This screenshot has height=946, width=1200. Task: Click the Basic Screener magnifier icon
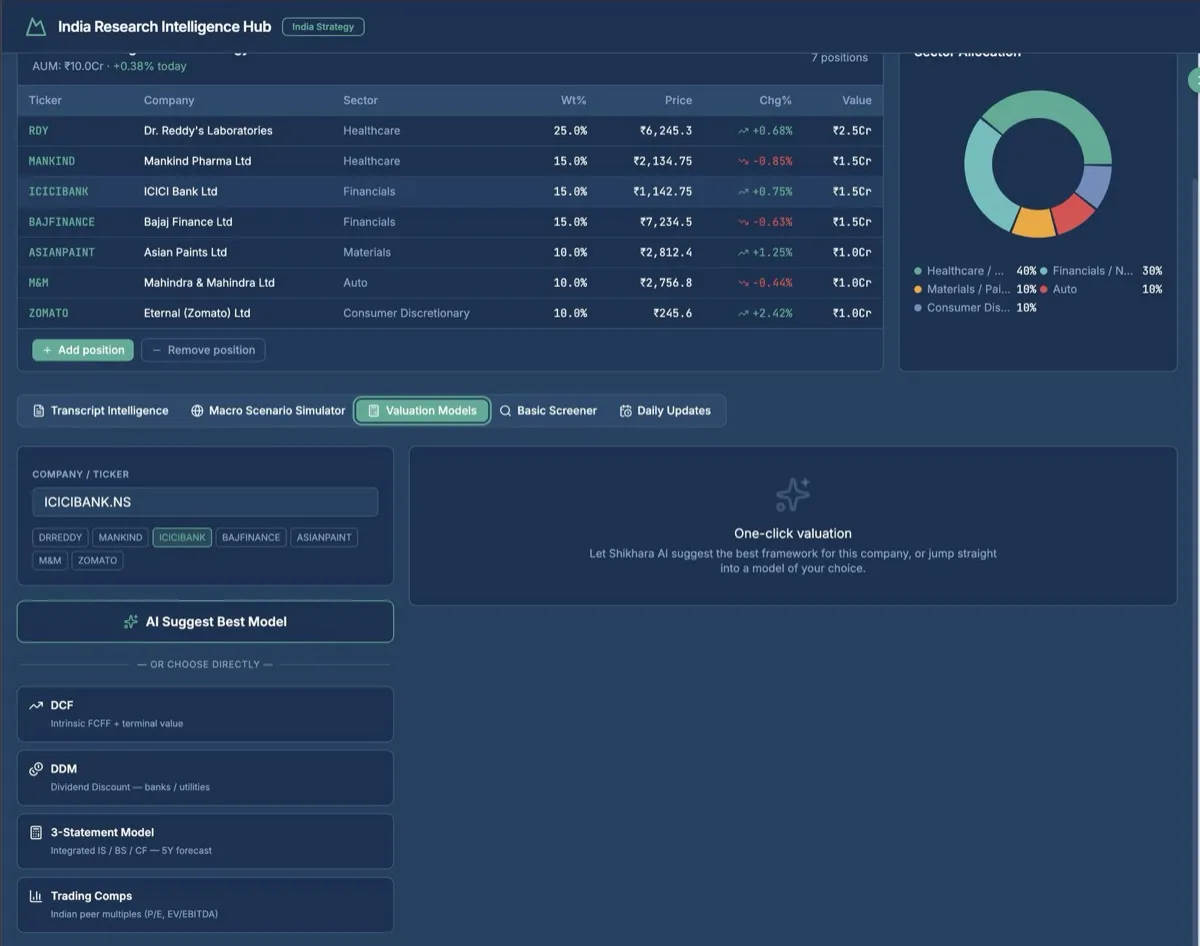click(x=505, y=411)
